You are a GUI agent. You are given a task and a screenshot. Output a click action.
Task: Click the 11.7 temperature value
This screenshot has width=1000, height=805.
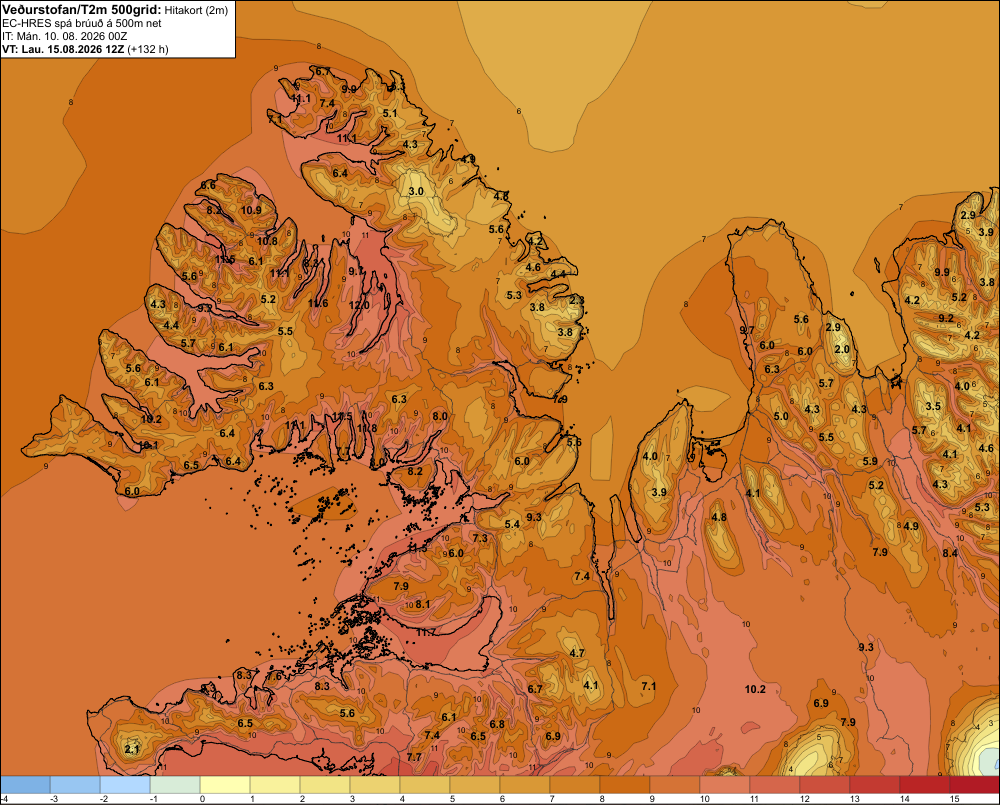(x=426, y=632)
